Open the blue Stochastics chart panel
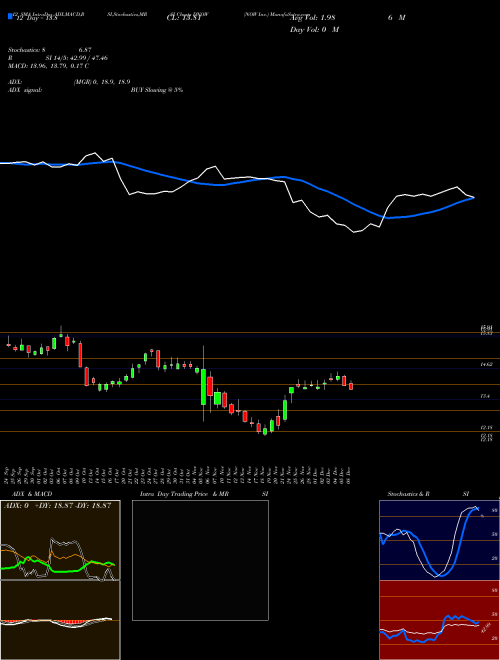The height and width of the screenshot is (660, 500). pyautogui.click(x=439, y=540)
